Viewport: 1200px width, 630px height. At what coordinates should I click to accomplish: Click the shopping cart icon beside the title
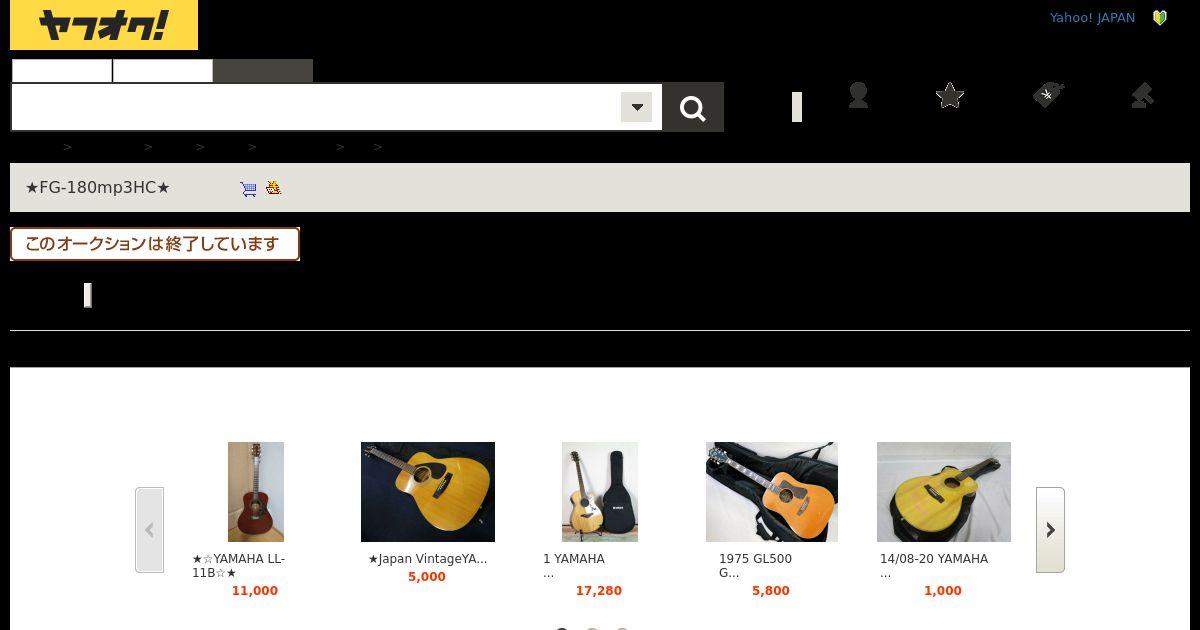249,188
